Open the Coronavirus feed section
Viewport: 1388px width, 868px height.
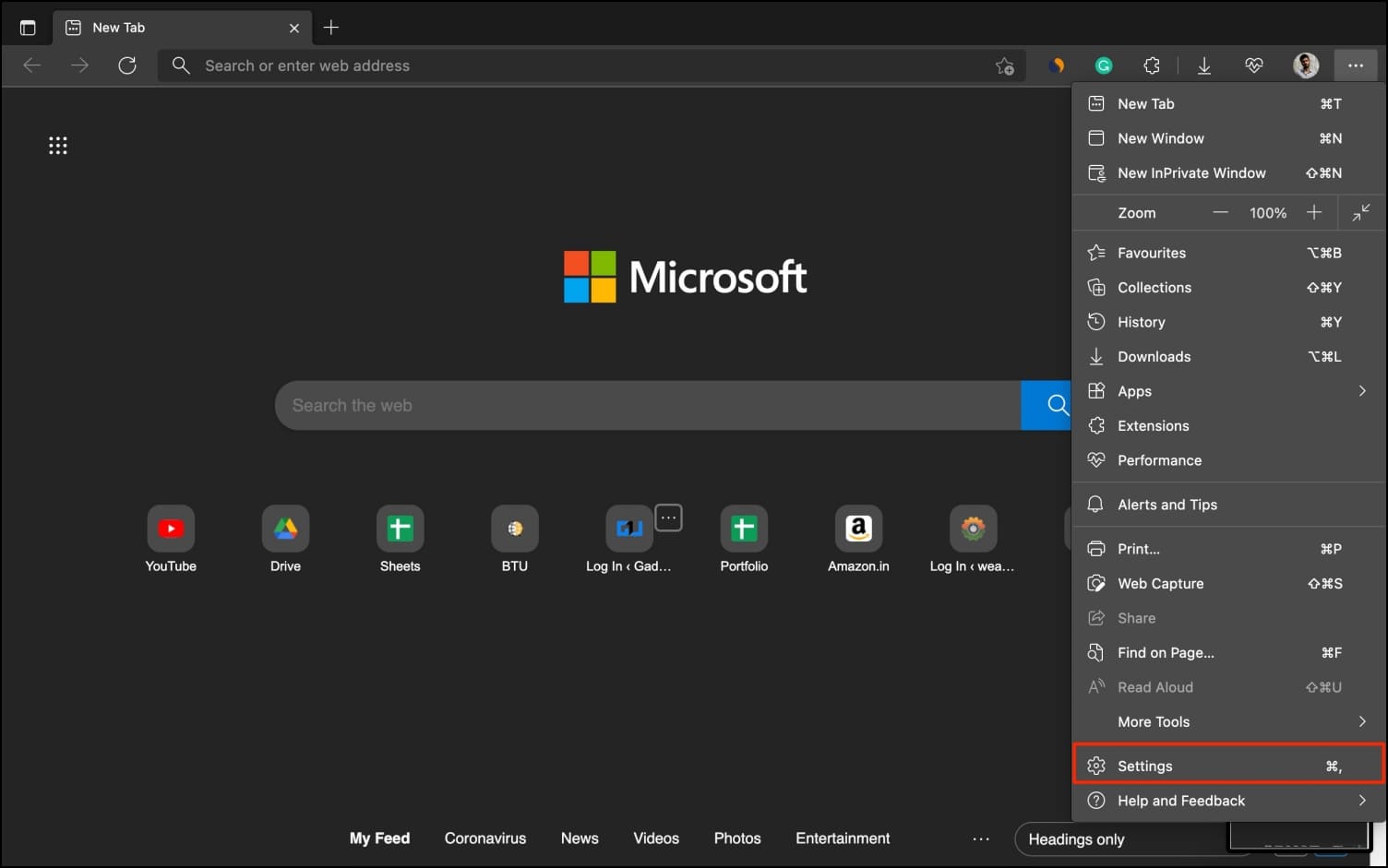(x=485, y=838)
